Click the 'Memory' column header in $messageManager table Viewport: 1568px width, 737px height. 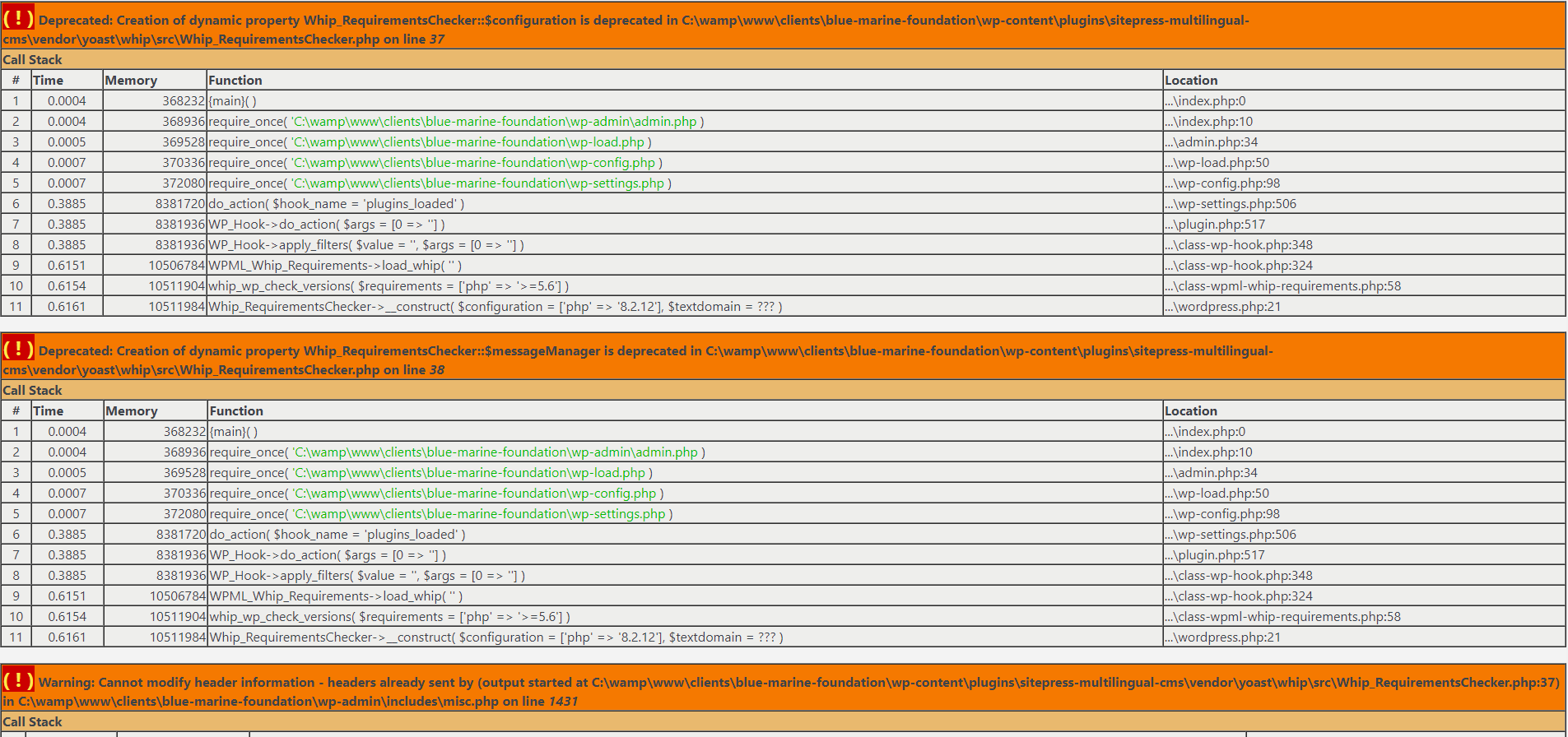[131, 410]
